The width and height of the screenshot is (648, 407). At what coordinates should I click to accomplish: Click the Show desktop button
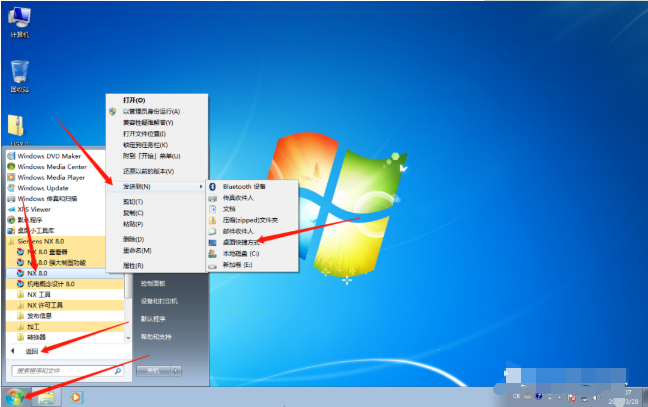[645, 397]
